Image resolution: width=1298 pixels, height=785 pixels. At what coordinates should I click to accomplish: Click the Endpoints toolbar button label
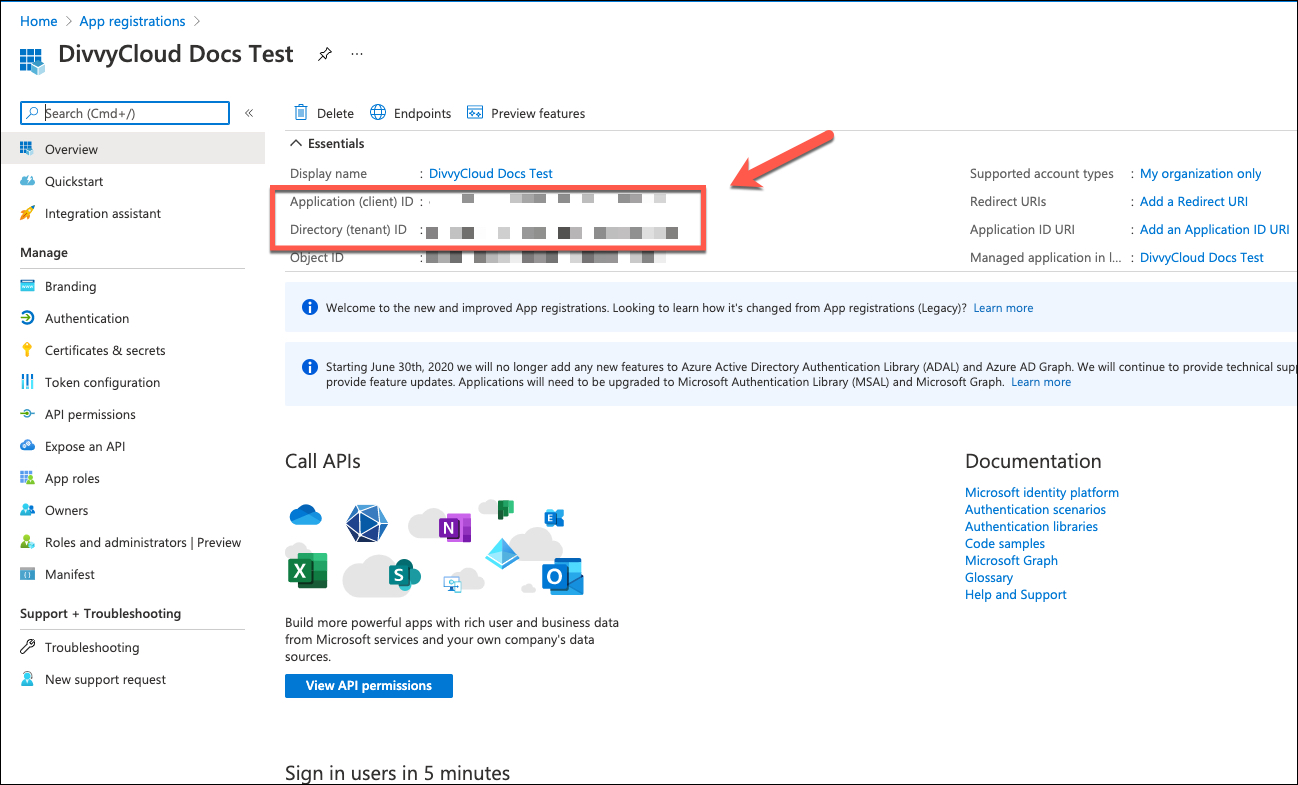pyautogui.click(x=423, y=113)
